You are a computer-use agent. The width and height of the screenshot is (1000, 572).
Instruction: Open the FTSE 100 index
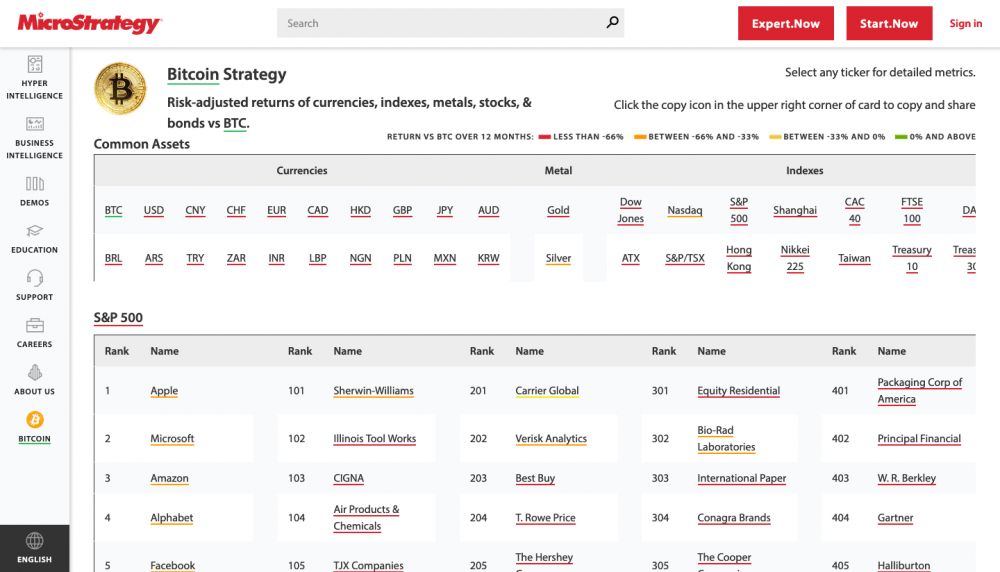pos(912,210)
